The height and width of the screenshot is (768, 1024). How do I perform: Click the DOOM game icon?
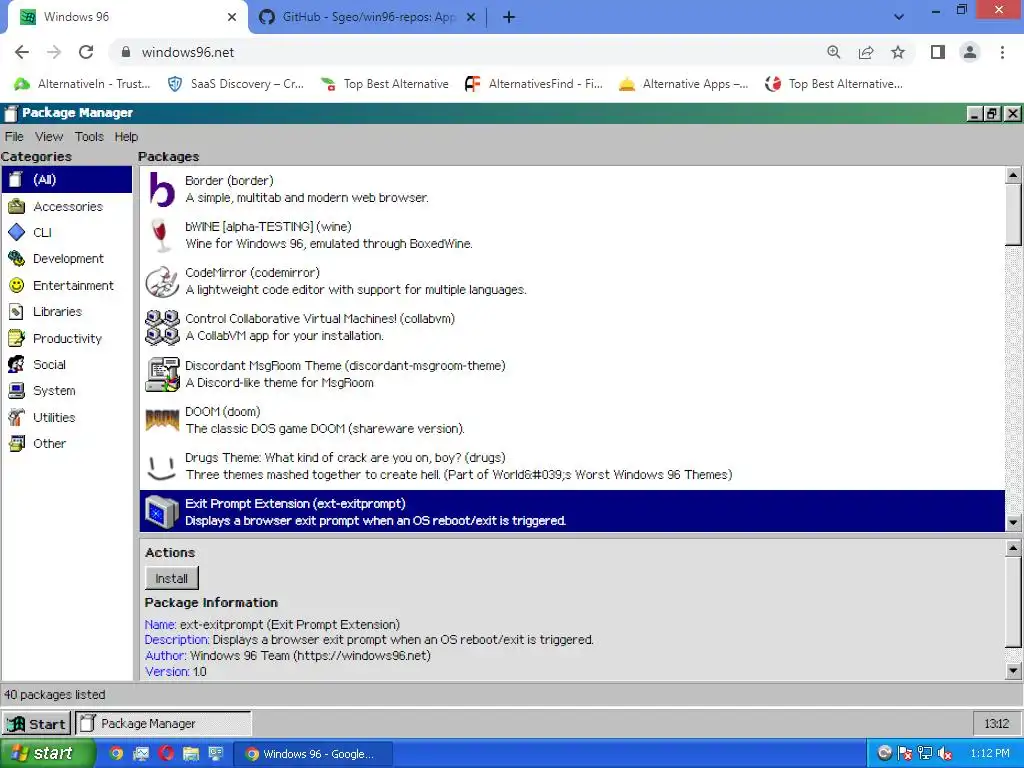(162, 420)
